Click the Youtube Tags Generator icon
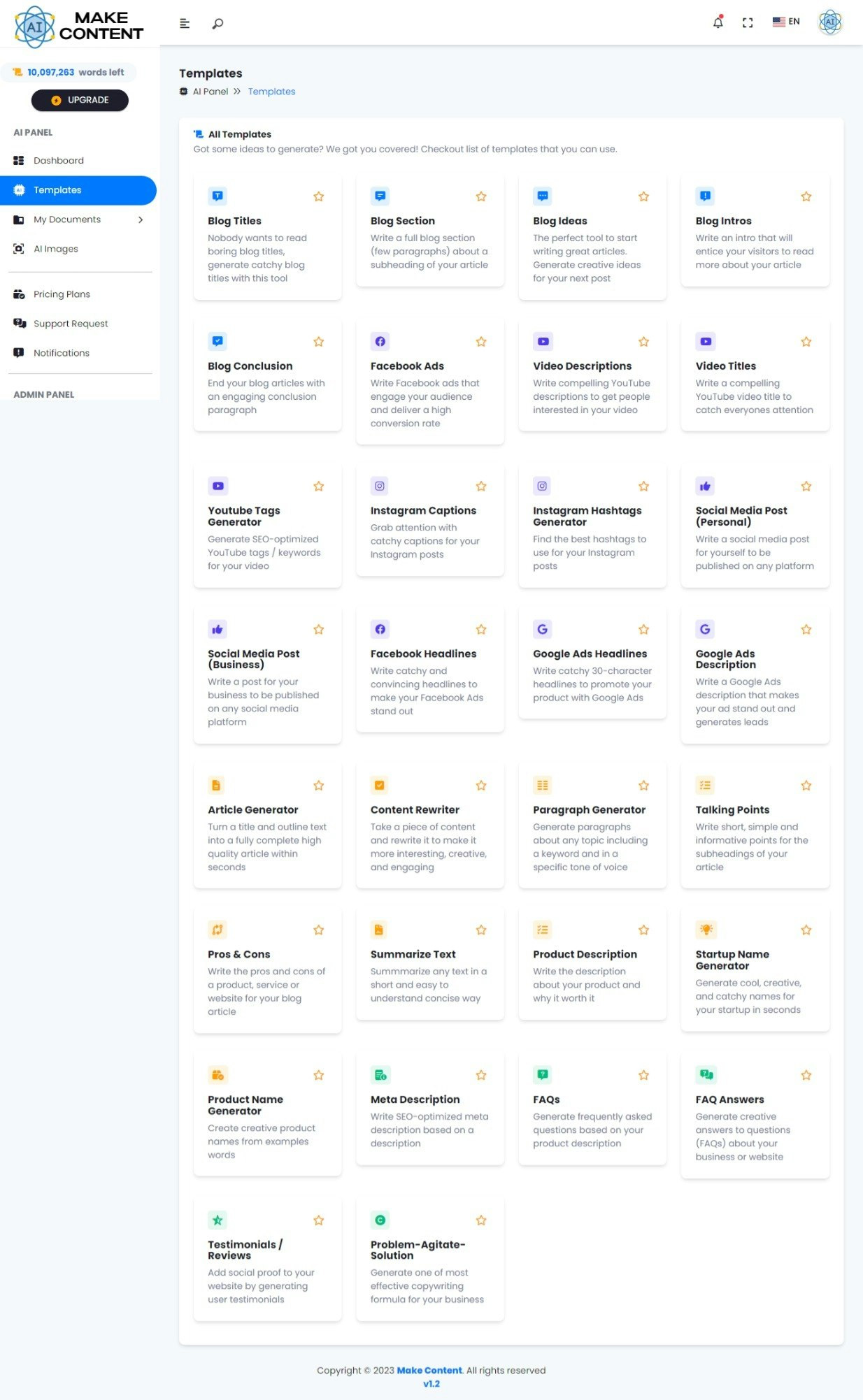The image size is (863, 1400). click(217, 486)
